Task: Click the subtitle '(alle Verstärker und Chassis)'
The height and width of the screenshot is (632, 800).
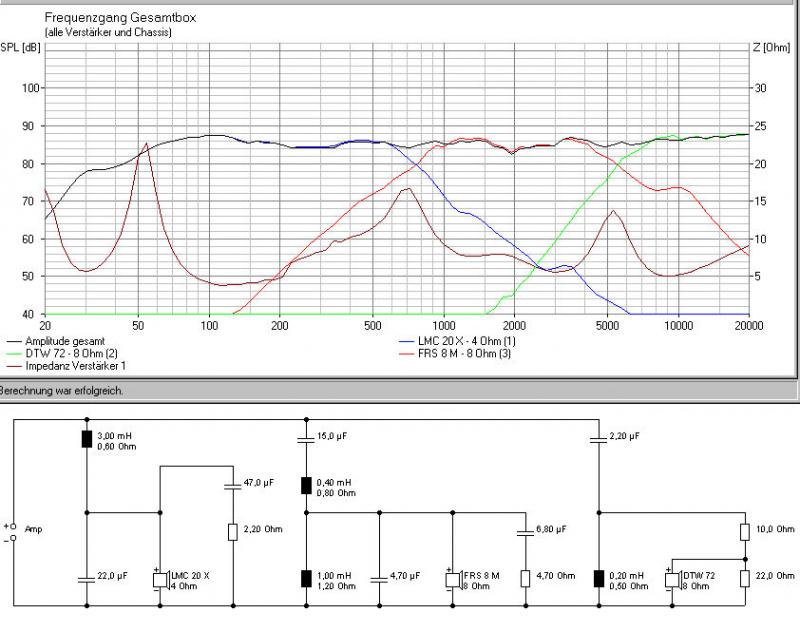Action: click(108, 32)
